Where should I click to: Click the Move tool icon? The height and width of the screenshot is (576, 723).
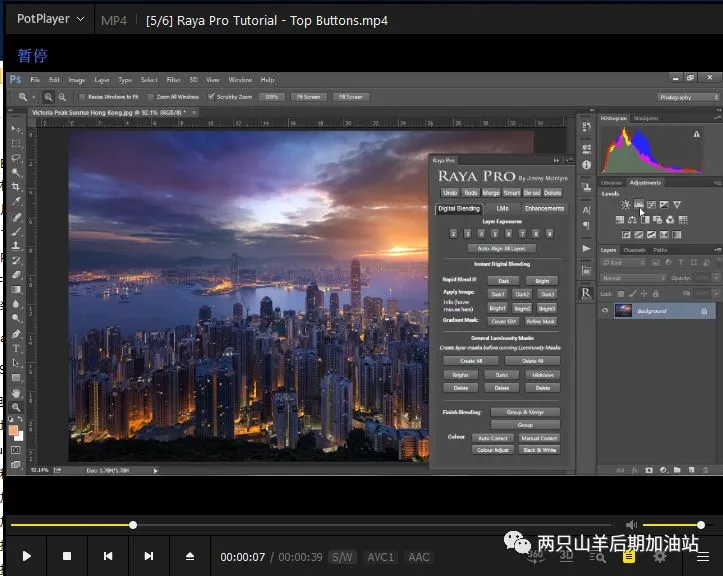pos(16,129)
